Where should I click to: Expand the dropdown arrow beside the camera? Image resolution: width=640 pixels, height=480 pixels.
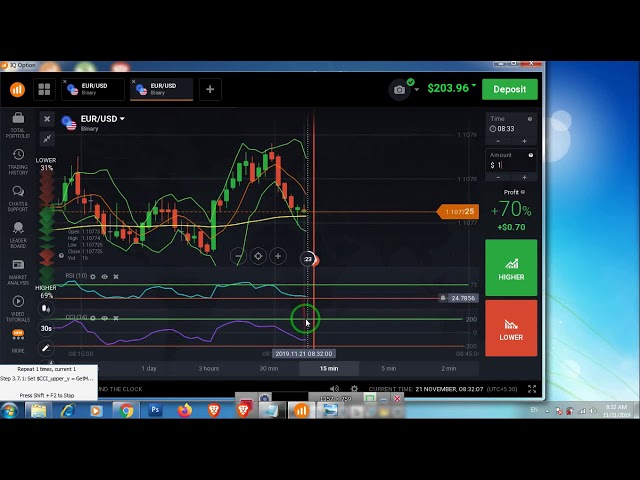point(416,90)
